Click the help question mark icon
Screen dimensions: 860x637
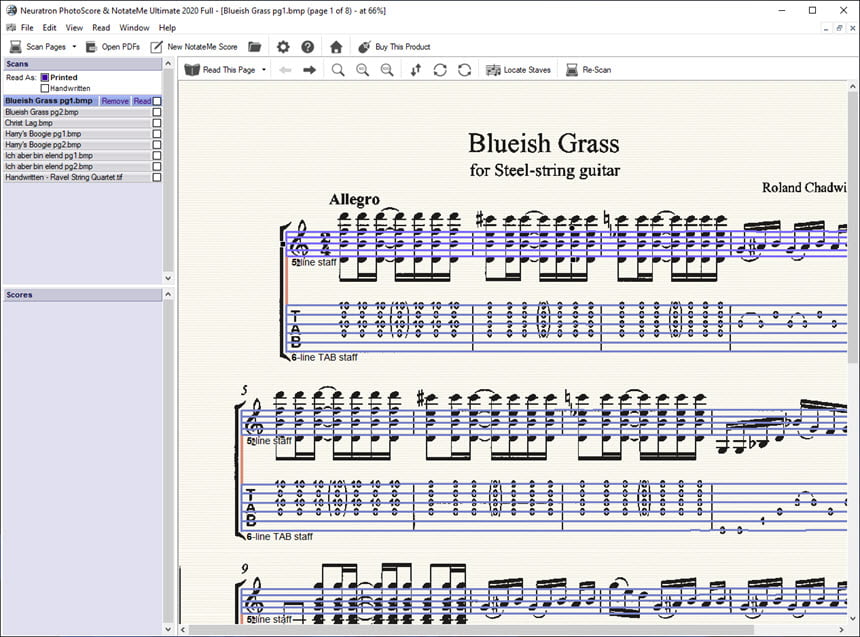(x=308, y=47)
